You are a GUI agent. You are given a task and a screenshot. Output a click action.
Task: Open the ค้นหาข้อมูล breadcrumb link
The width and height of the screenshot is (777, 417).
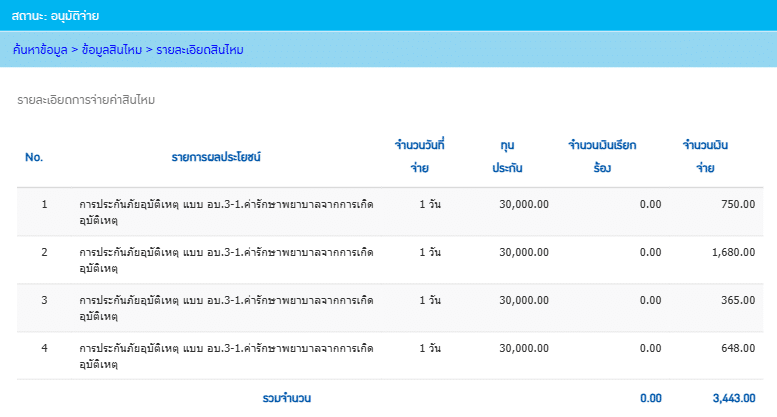pyautogui.click(x=40, y=50)
